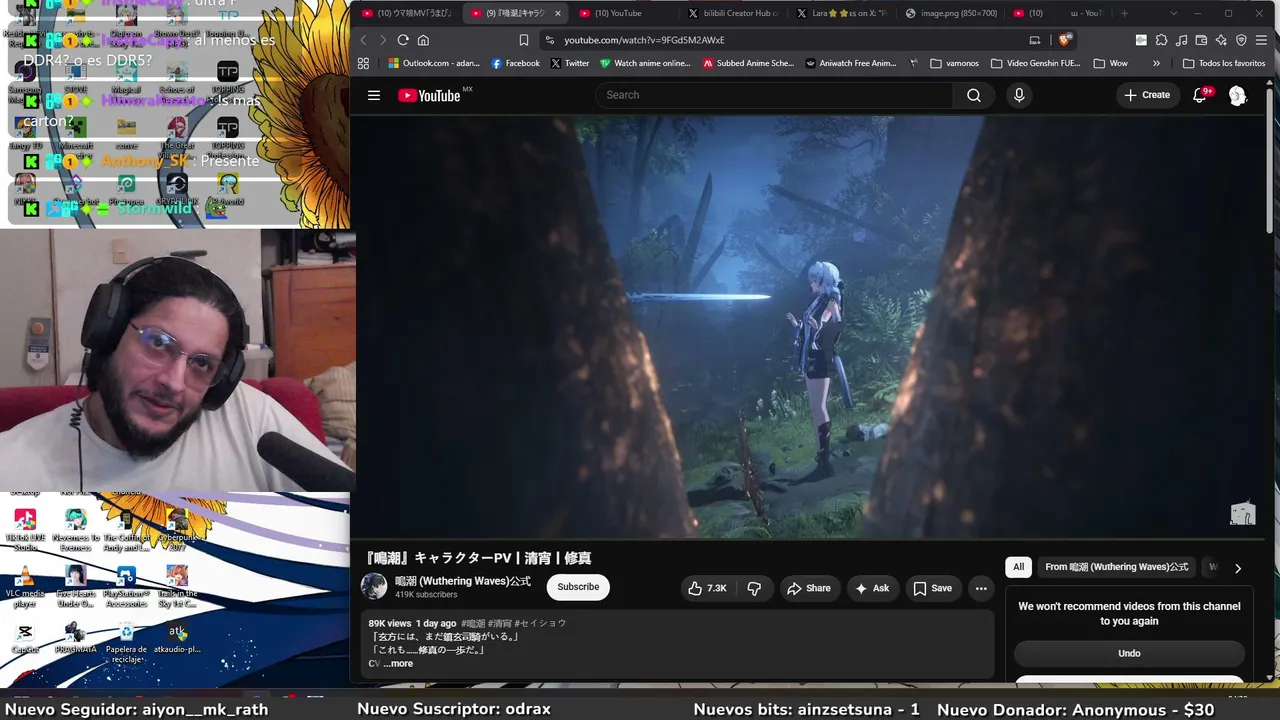Open more actions for the video
This screenshot has width=1280, height=720.
click(981, 588)
